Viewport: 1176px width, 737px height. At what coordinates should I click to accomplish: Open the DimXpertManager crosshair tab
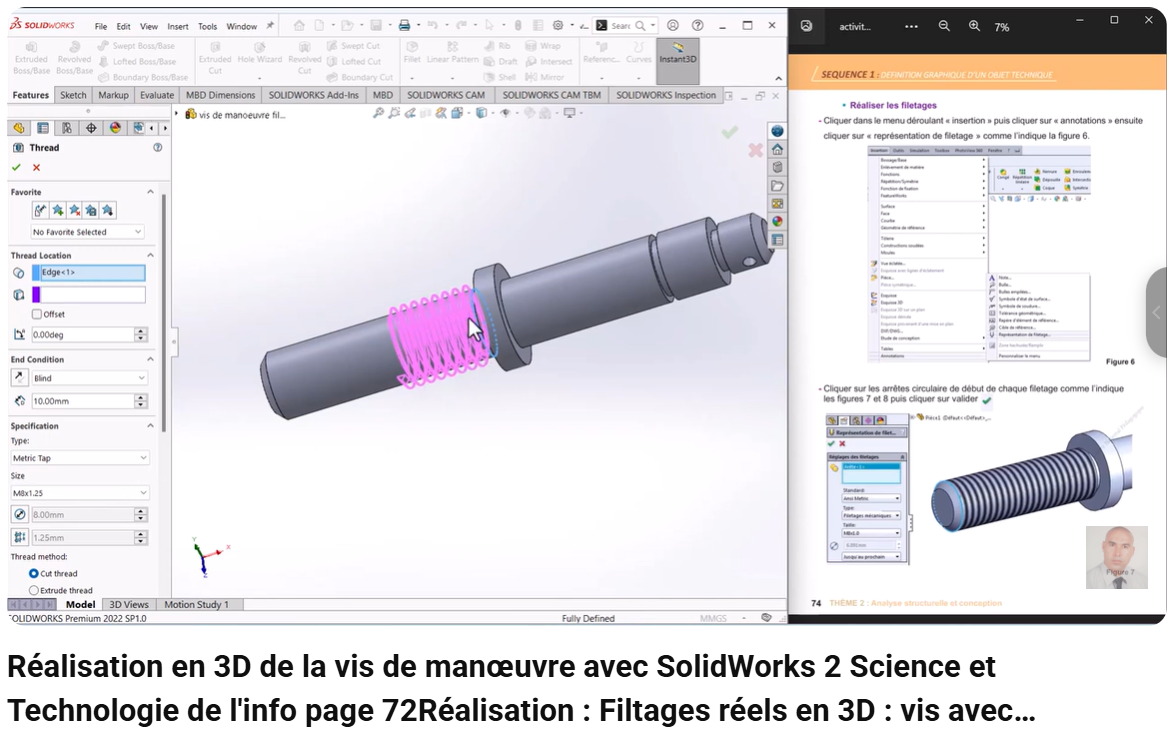click(91, 128)
